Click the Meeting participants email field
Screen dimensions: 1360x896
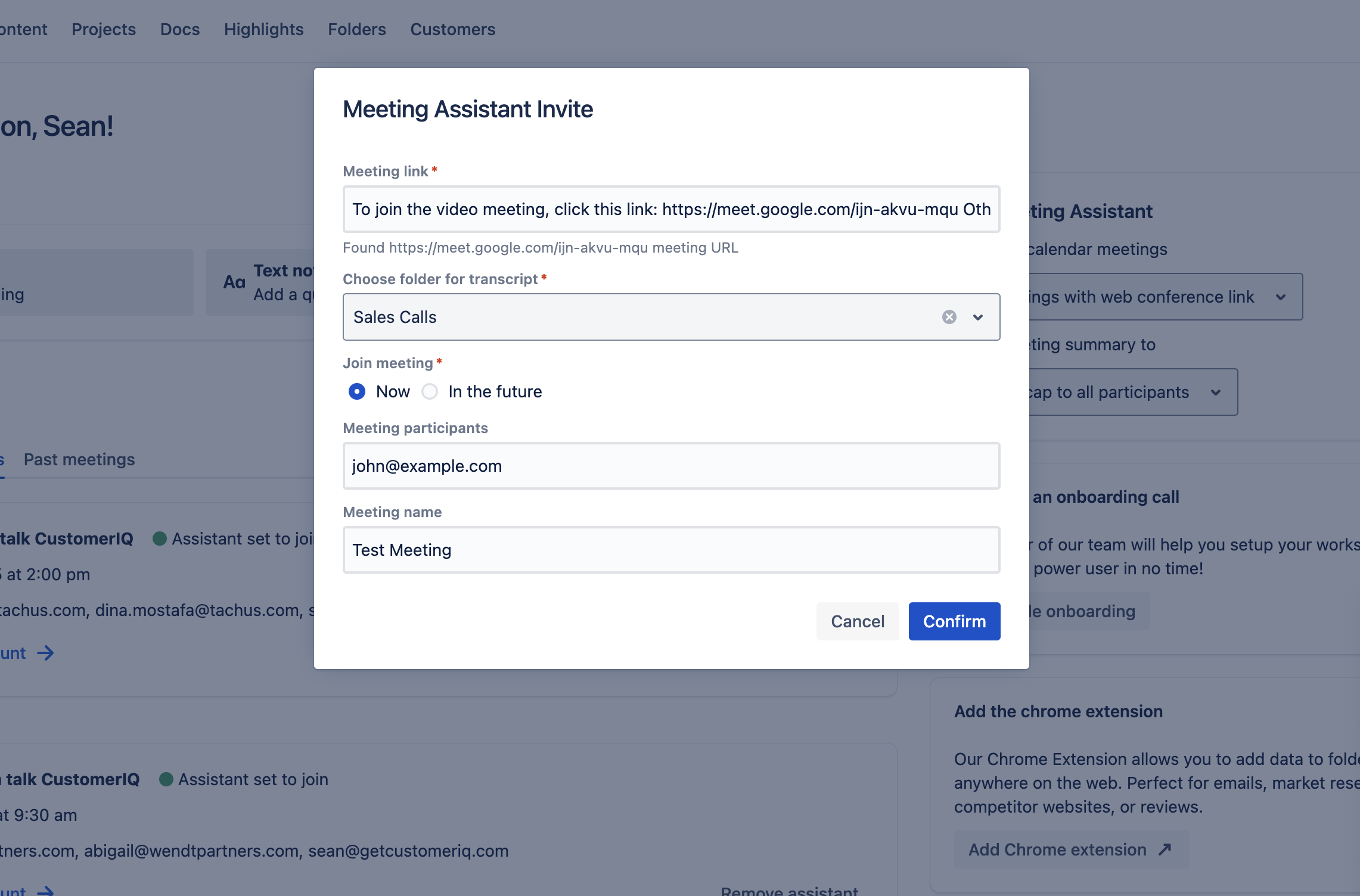coord(671,466)
